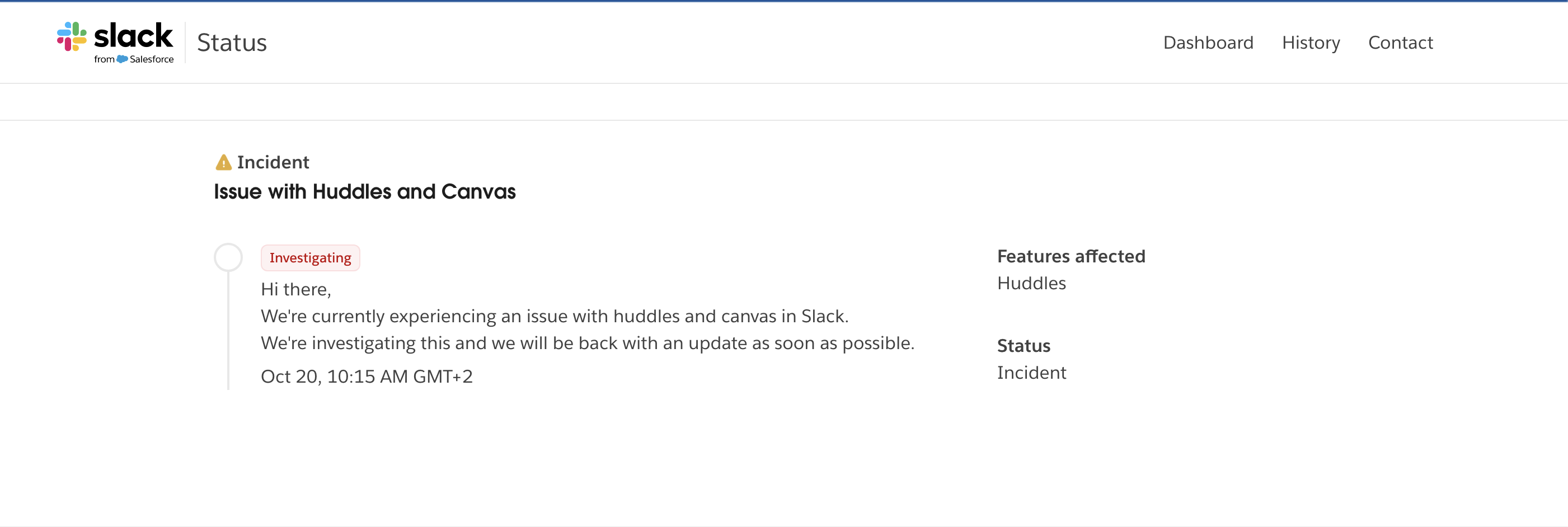Click the "Hi there," greeting line
The image size is (1568, 527).
click(296, 289)
